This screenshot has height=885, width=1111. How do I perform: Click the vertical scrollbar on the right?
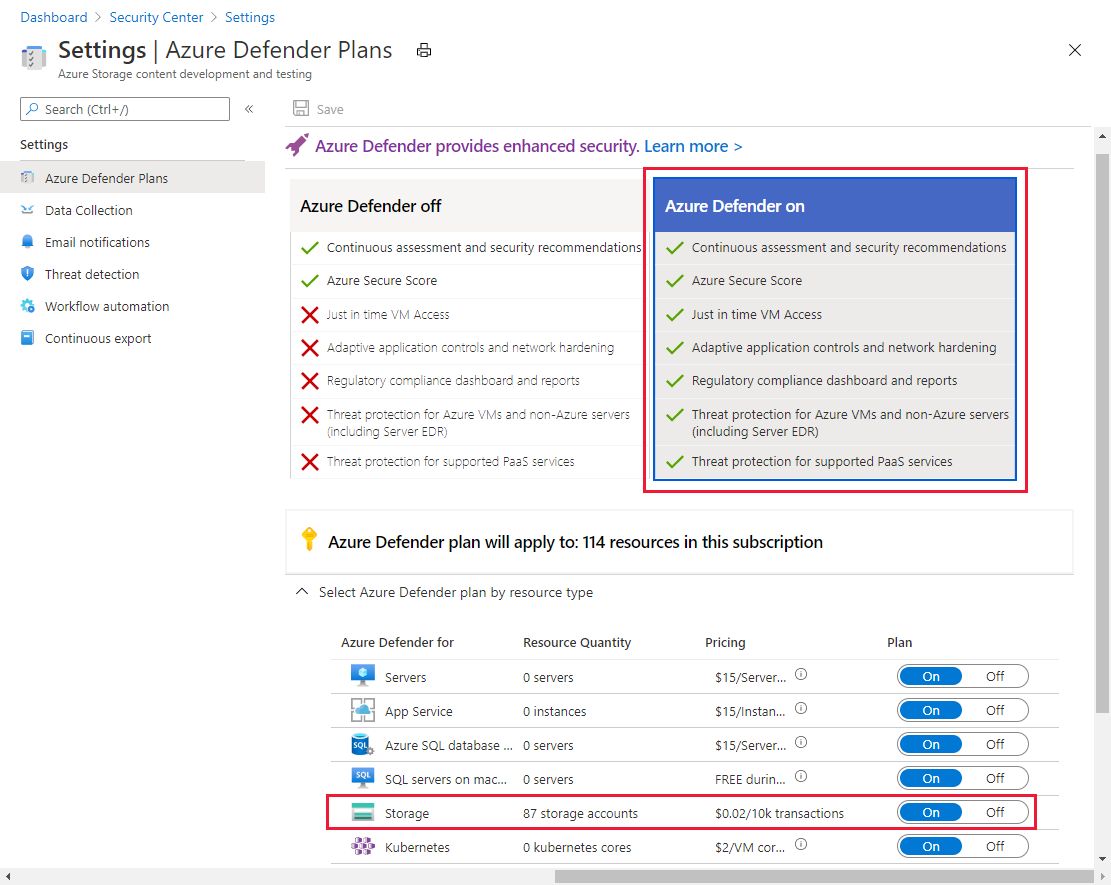(x=1102, y=400)
